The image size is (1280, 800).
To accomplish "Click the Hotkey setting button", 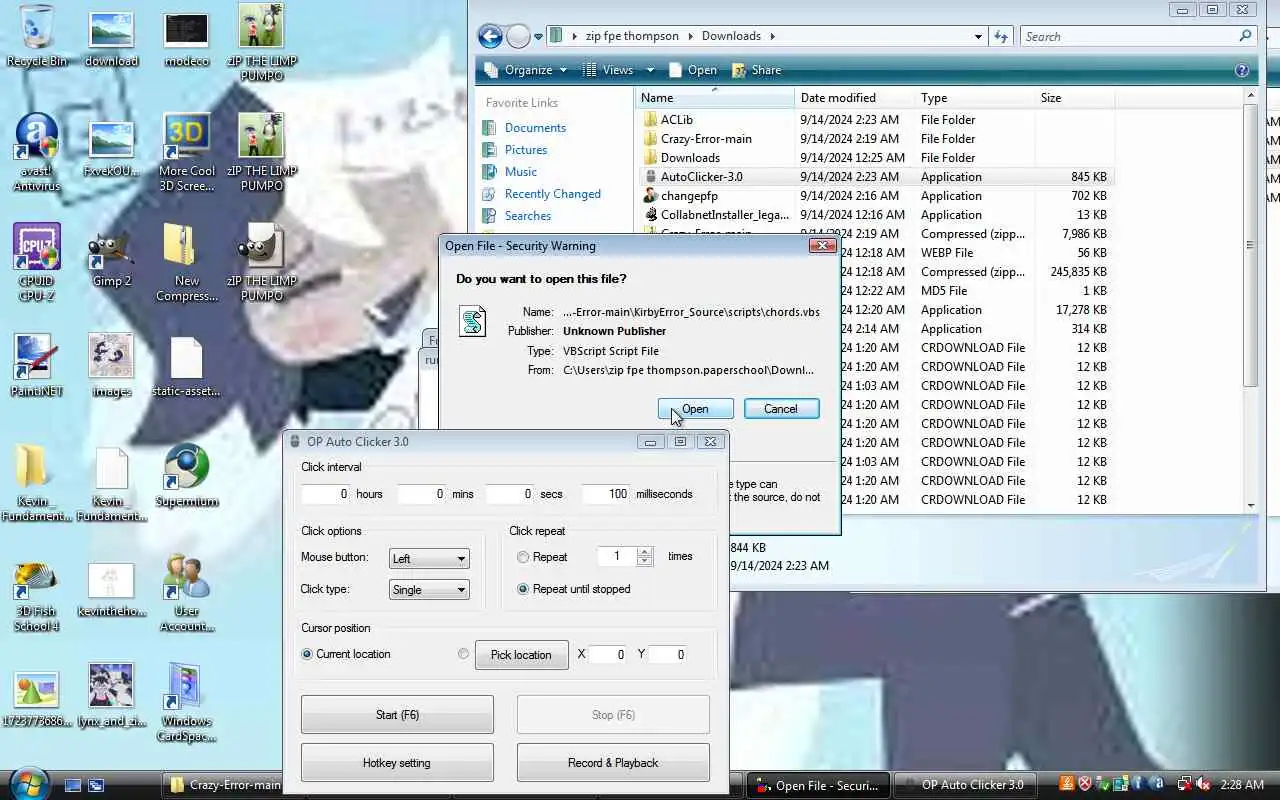I will pos(397,763).
